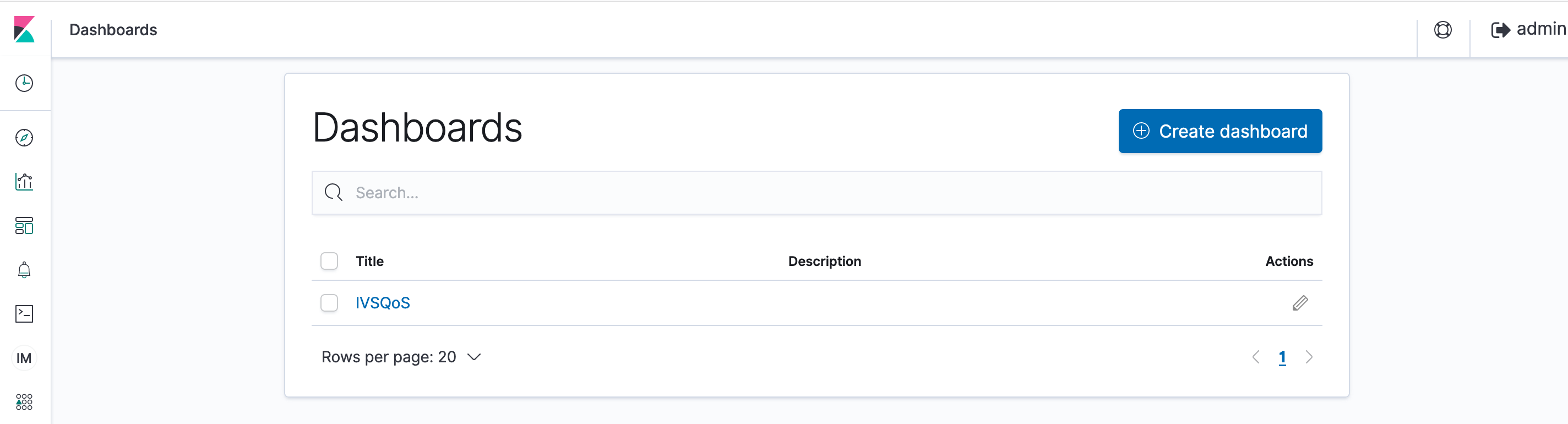Expand Rows per page dropdown
The image size is (1568, 424).
point(401,357)
